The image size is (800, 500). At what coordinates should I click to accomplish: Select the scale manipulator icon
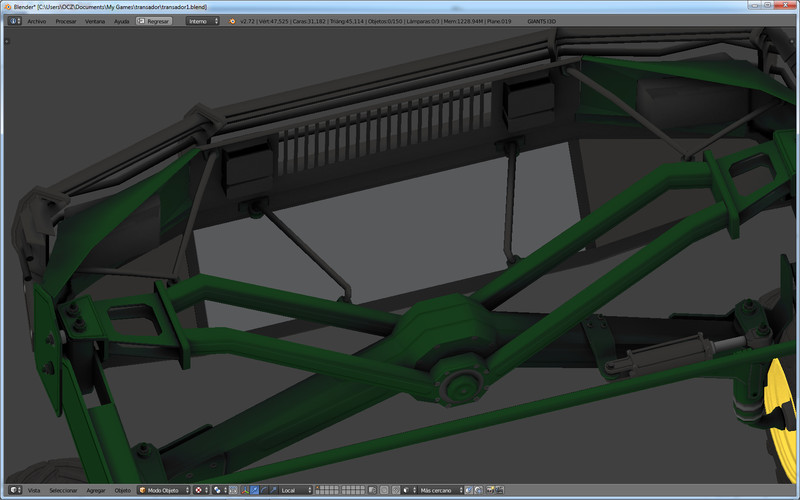coord(274,490)
